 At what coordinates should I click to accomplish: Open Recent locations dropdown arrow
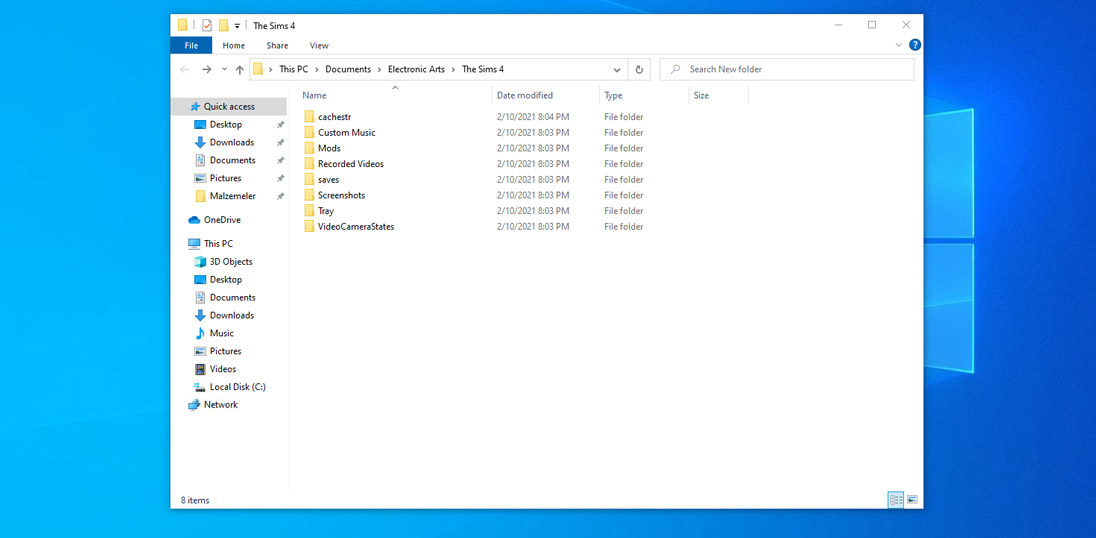pyautogui.click(x=224, y=69)
